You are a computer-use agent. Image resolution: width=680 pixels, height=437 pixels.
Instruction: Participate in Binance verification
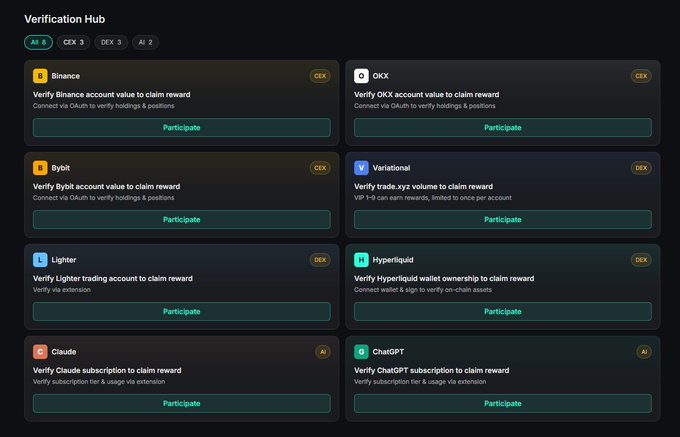coord(182,127)
